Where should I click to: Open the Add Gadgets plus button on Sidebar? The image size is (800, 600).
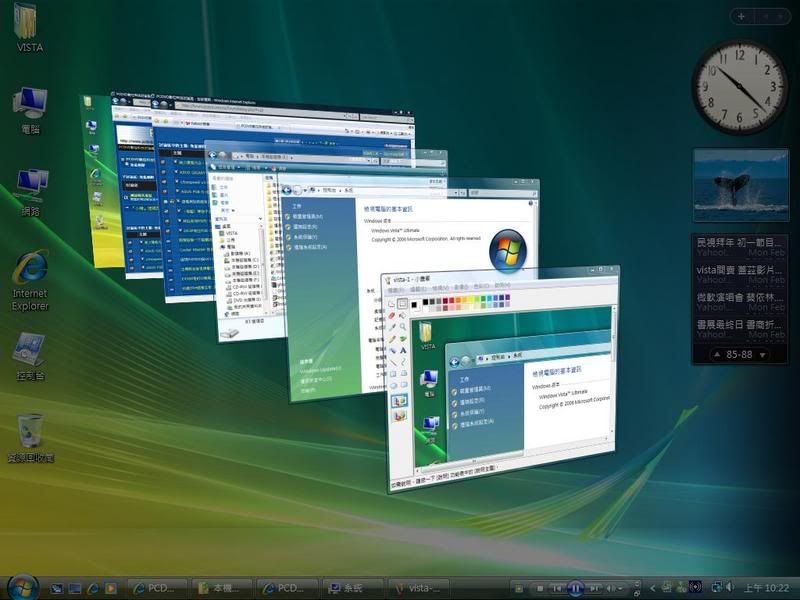tap(741, 17)
